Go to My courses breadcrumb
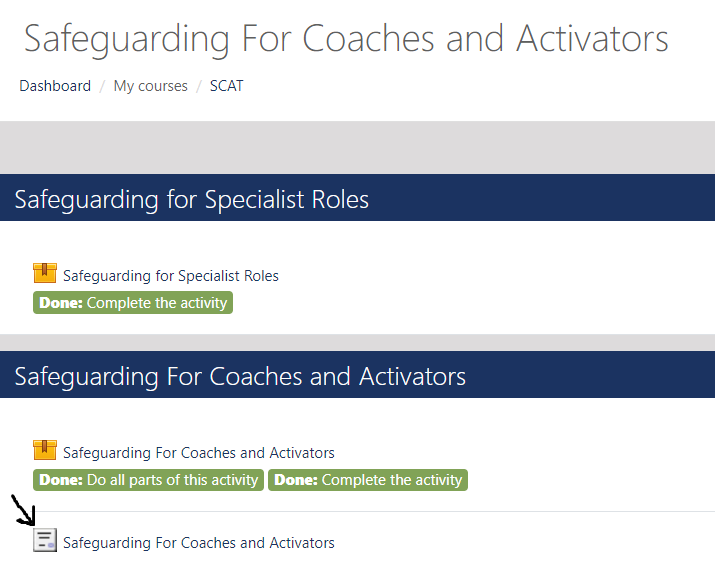Viewport: 715px width, 570px height. pos(150,86)
